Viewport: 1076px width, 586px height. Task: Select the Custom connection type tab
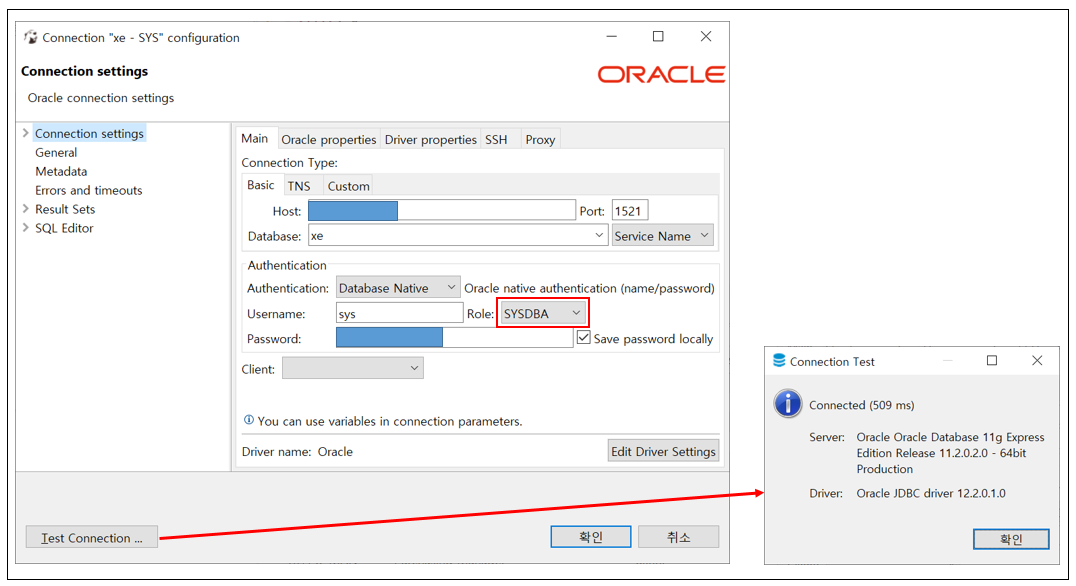point(349,186)
